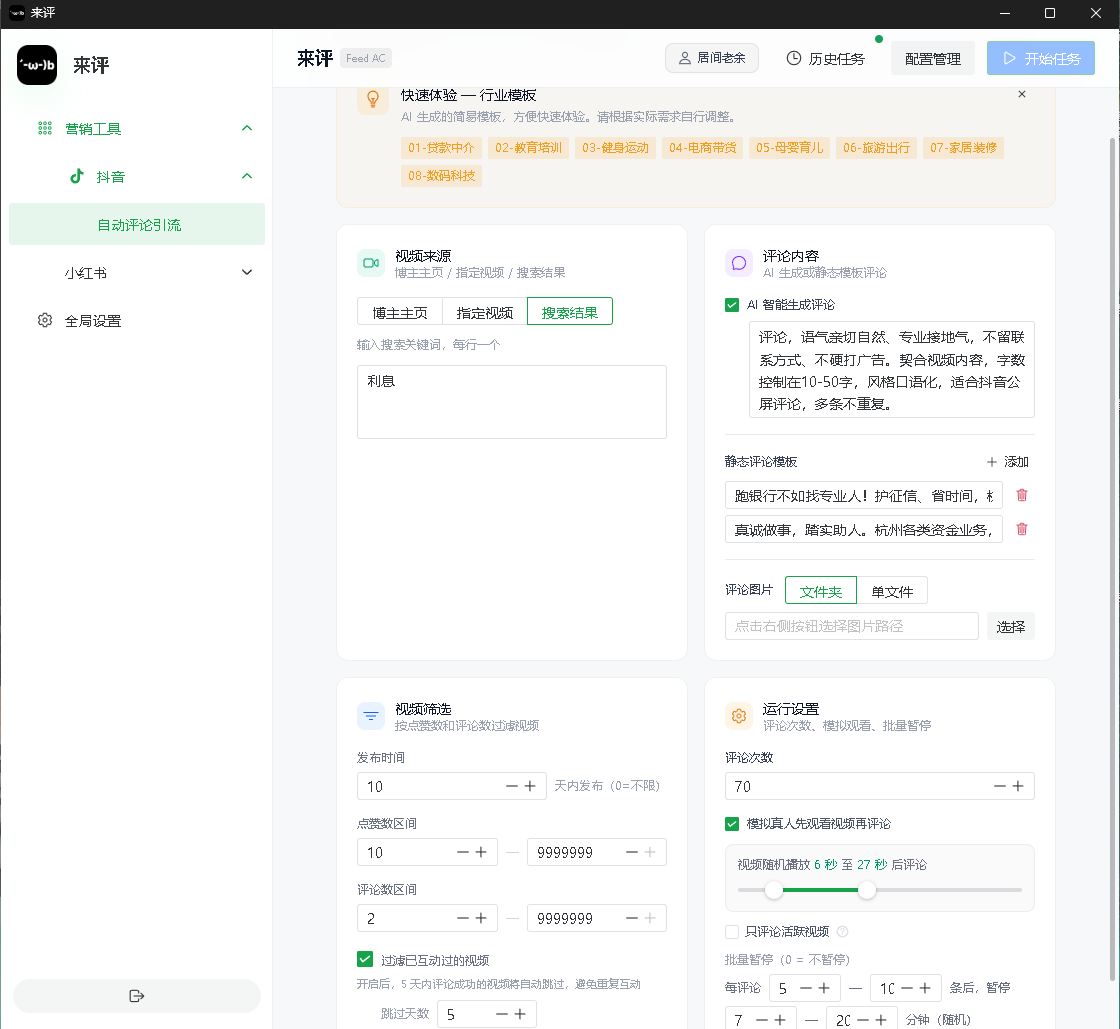Apply the 02-教育培训 template

pos(528,147)
